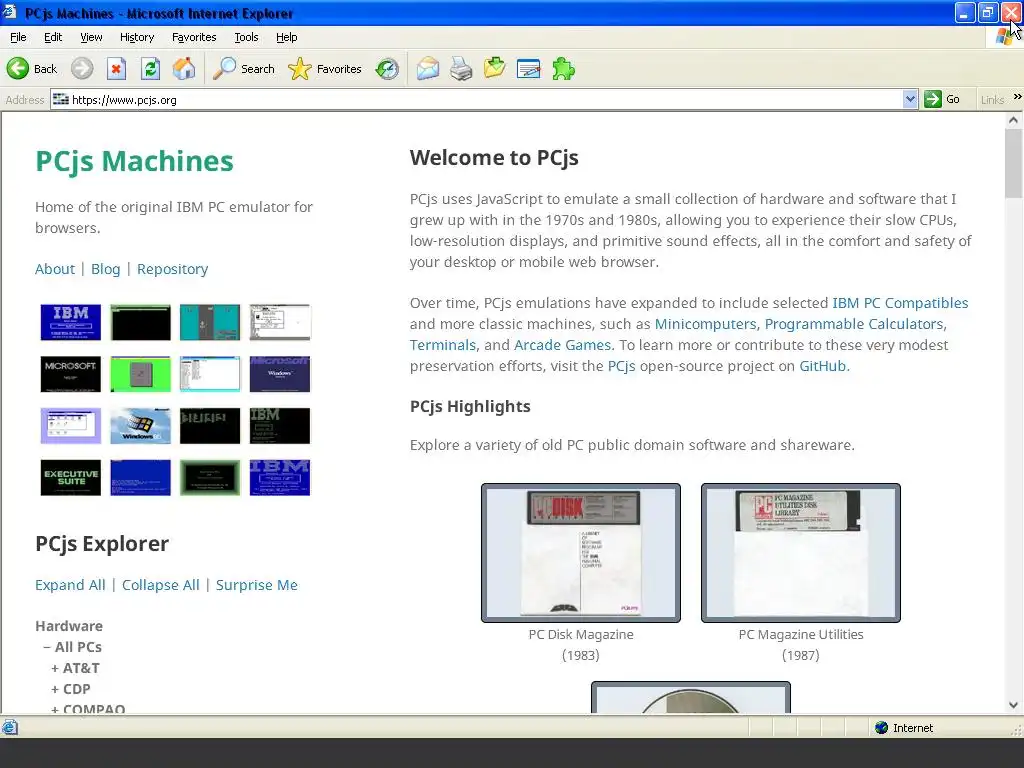Click the vertical scrollbar thumb
1024x768 pixels.
click(1014, 163)
